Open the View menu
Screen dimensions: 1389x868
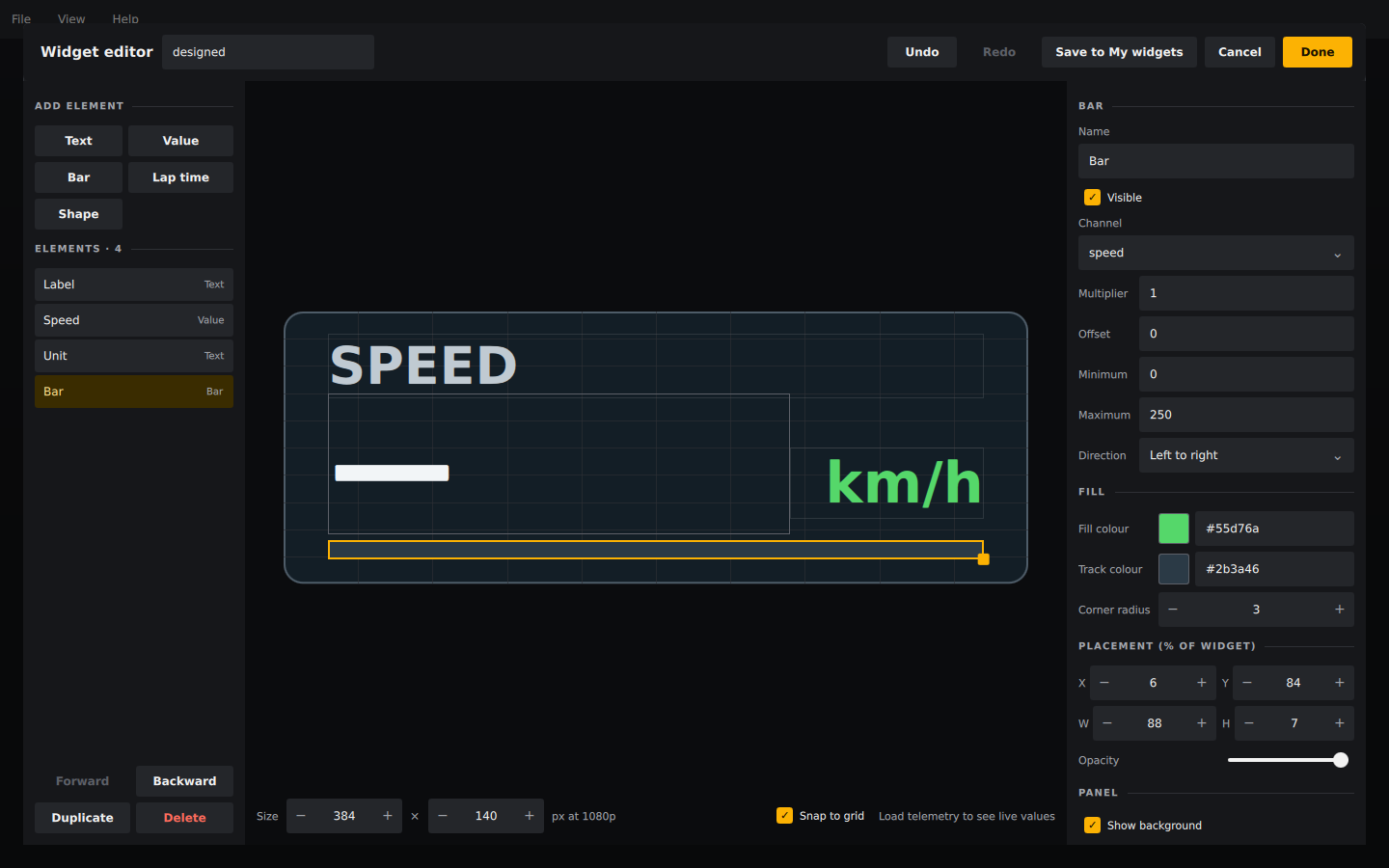pos(71,19)
